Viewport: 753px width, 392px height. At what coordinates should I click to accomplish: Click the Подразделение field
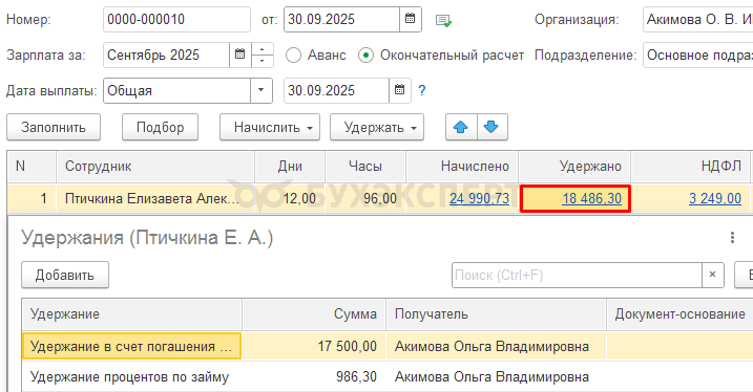[x=698, y=55]
